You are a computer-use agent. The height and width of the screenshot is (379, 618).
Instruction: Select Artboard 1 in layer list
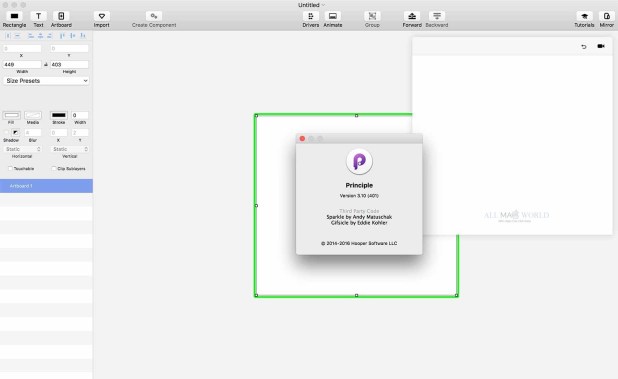[46, 186]
